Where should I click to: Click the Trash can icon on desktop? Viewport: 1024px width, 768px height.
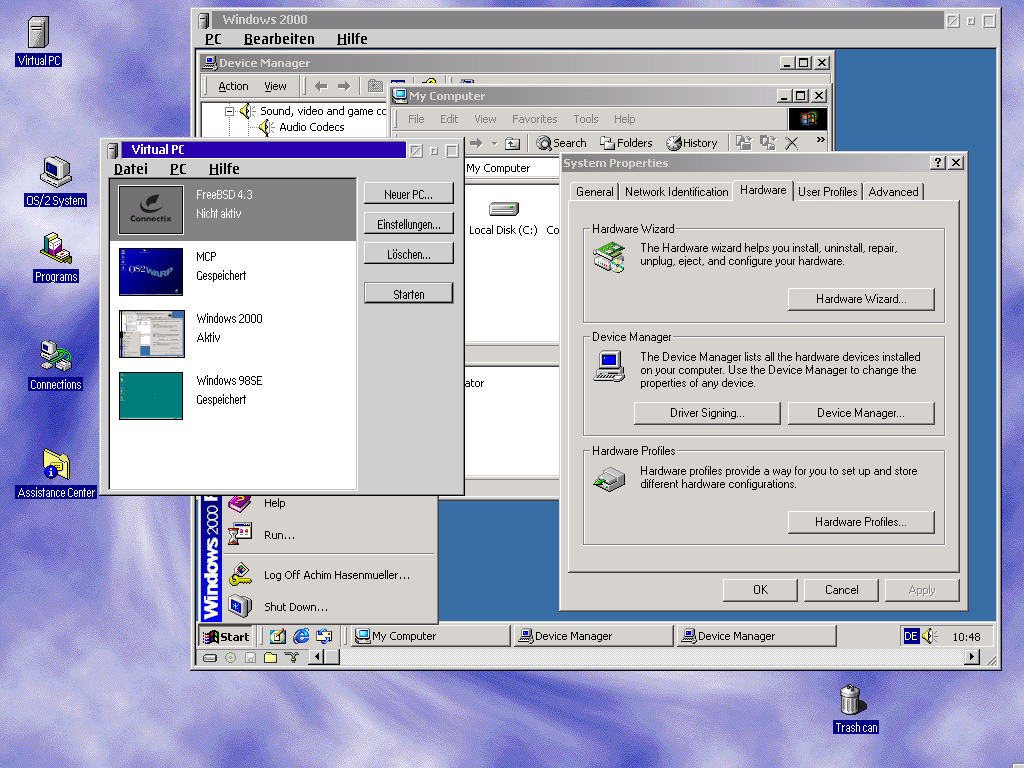[849, 700]
